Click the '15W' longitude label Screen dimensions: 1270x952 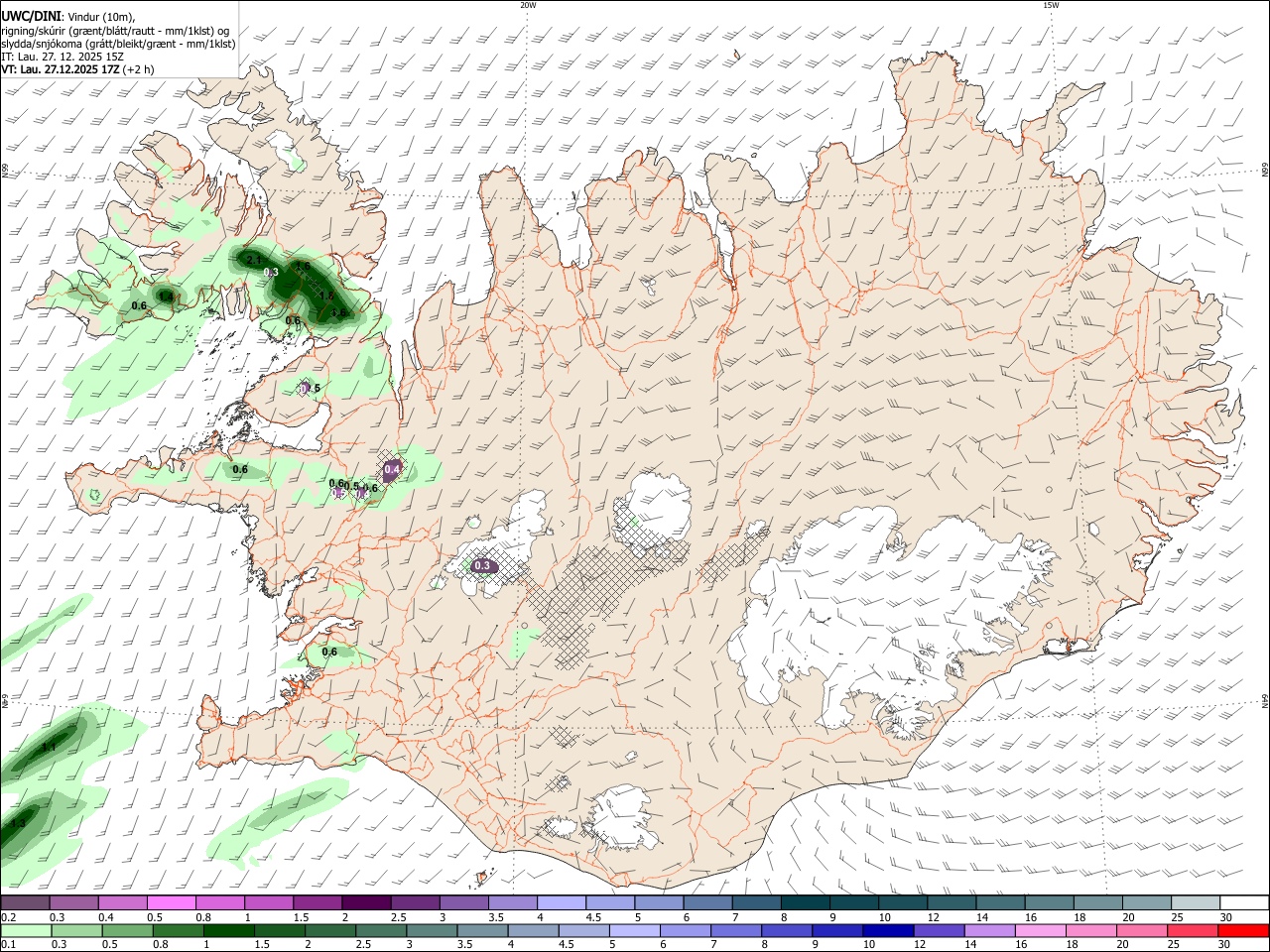(x=1051, y=5)
